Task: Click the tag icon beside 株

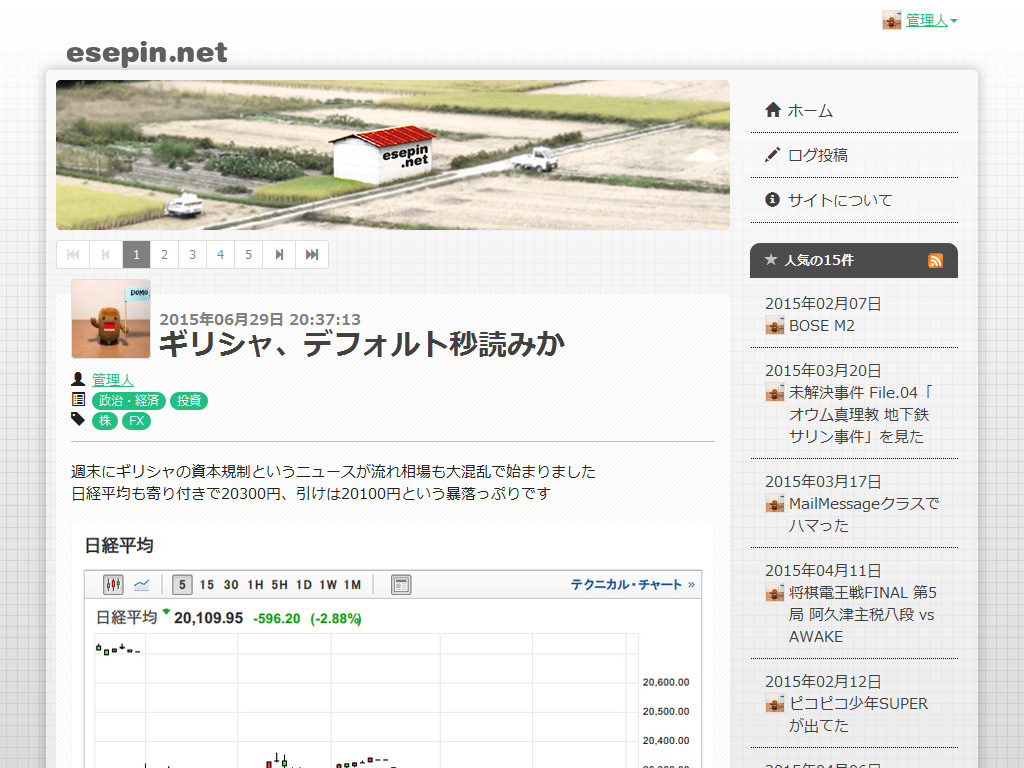Action: point(78,419)
